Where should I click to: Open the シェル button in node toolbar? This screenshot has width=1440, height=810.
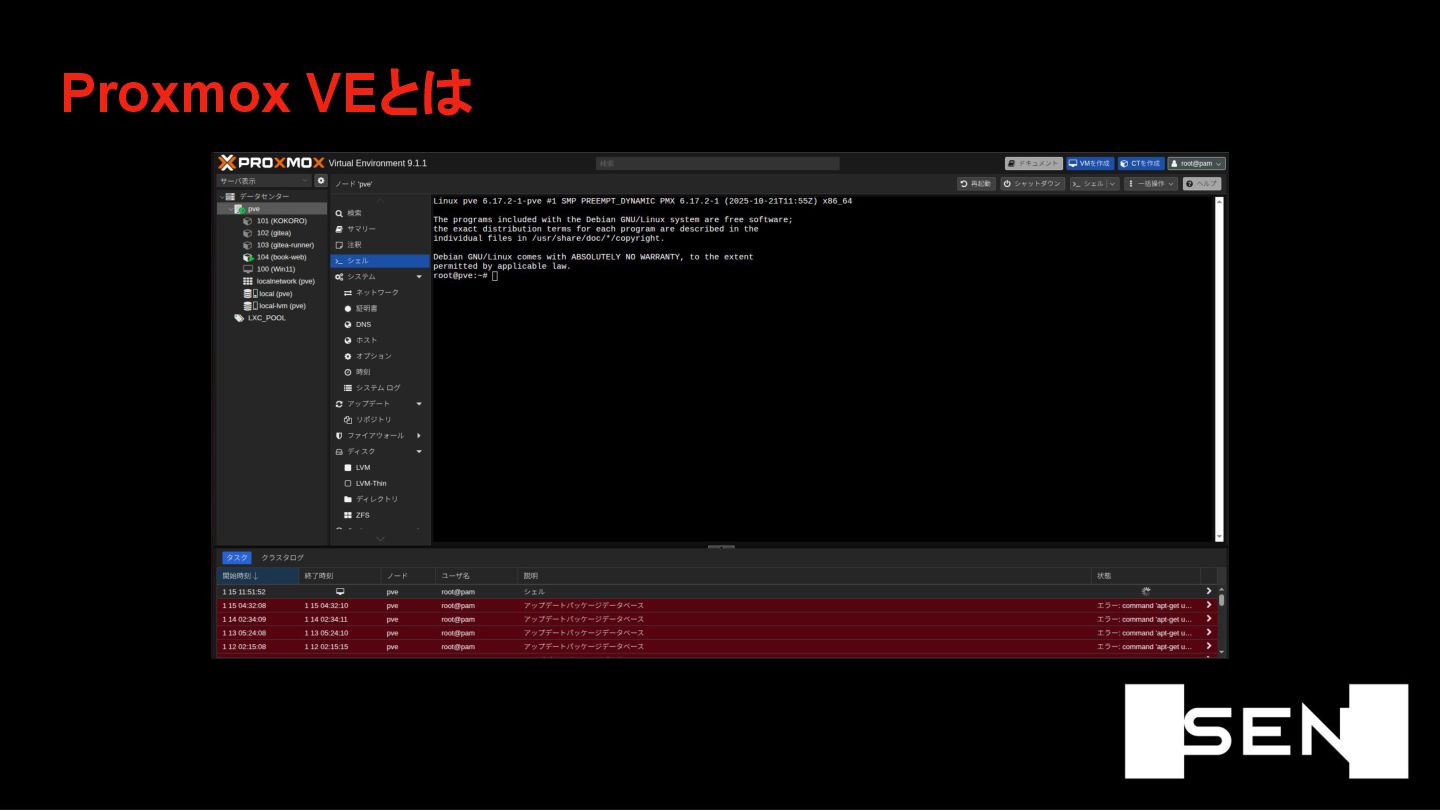[x=1088, y=184]
